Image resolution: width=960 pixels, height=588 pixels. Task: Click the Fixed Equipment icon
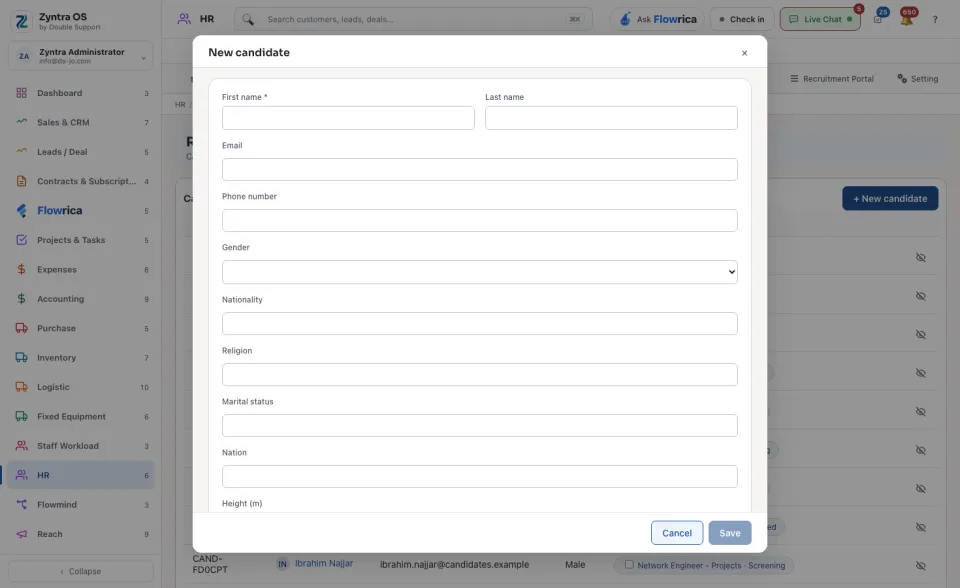tap(21, 416)
